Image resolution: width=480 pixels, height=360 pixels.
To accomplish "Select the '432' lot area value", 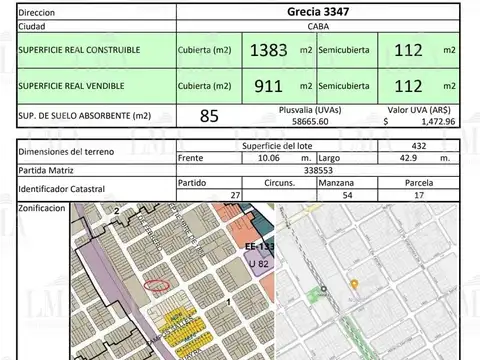I will (419, 146).
